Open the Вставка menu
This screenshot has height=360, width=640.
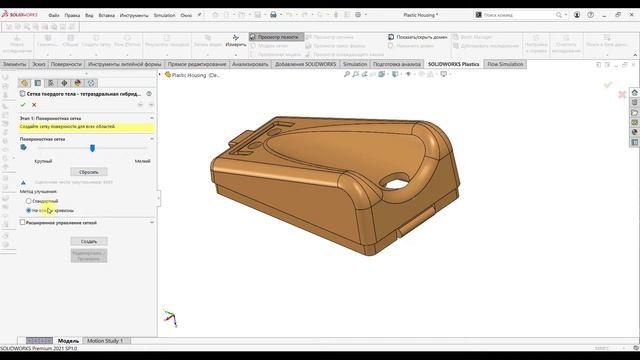pyautogui.click(x=107, y=15)
